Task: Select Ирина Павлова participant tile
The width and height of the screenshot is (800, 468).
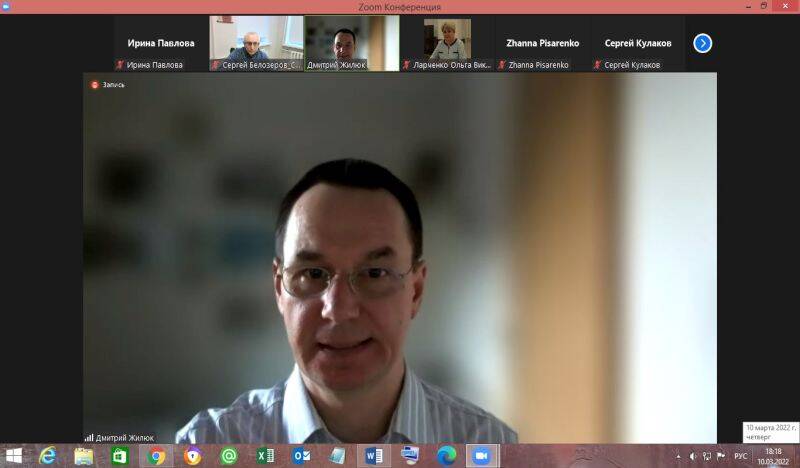Action: click(x=161, y=43)
